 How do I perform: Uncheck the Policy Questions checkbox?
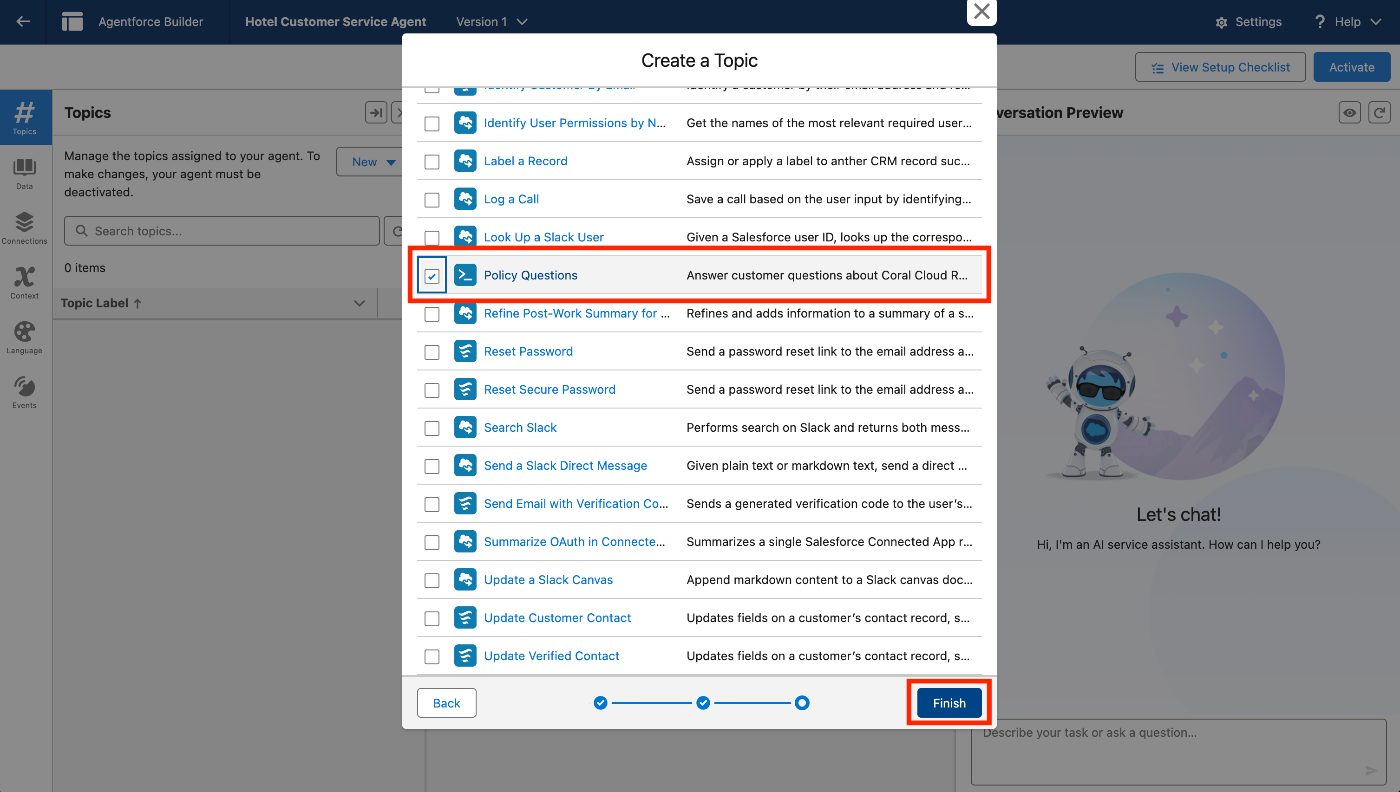point(432,276)
